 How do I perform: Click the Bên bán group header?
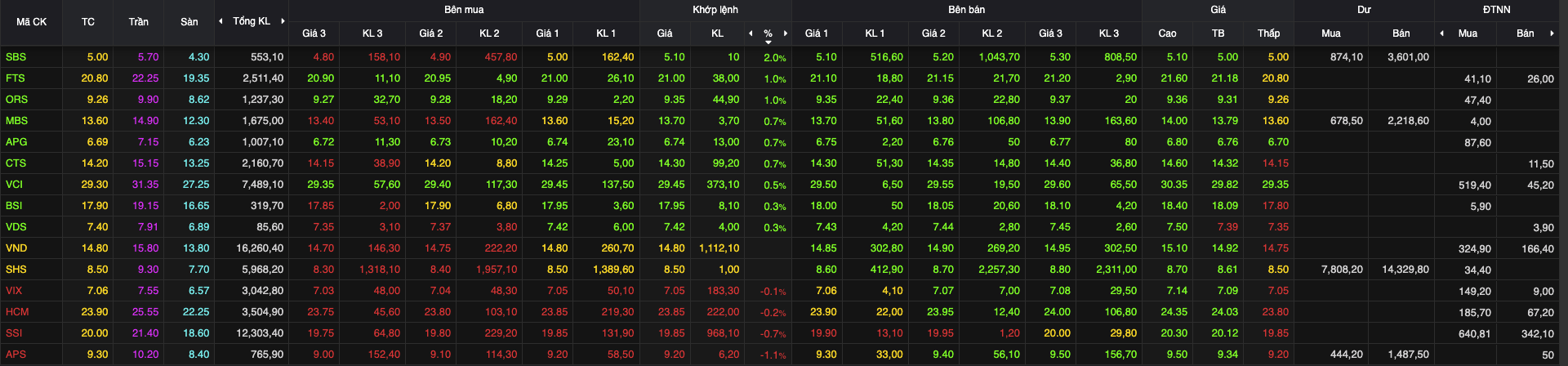[x=967, y=10]
